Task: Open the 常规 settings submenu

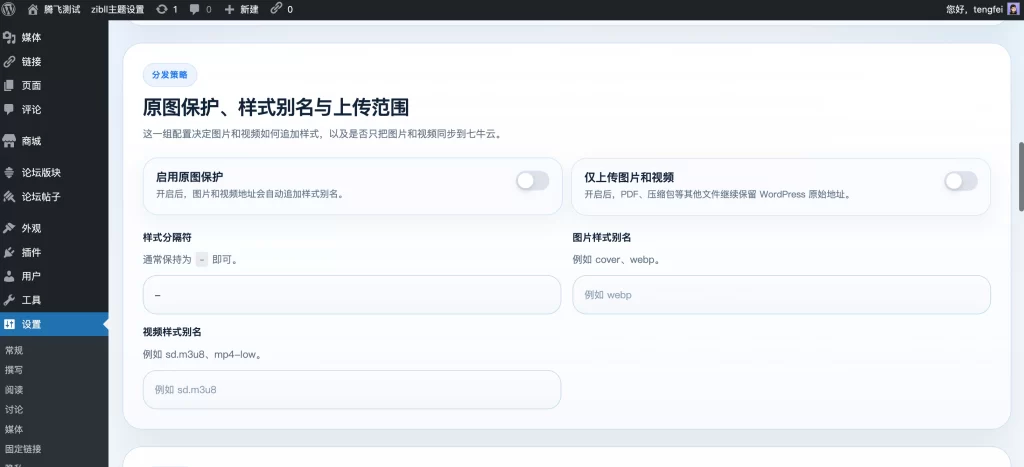Action: [14, 350]
